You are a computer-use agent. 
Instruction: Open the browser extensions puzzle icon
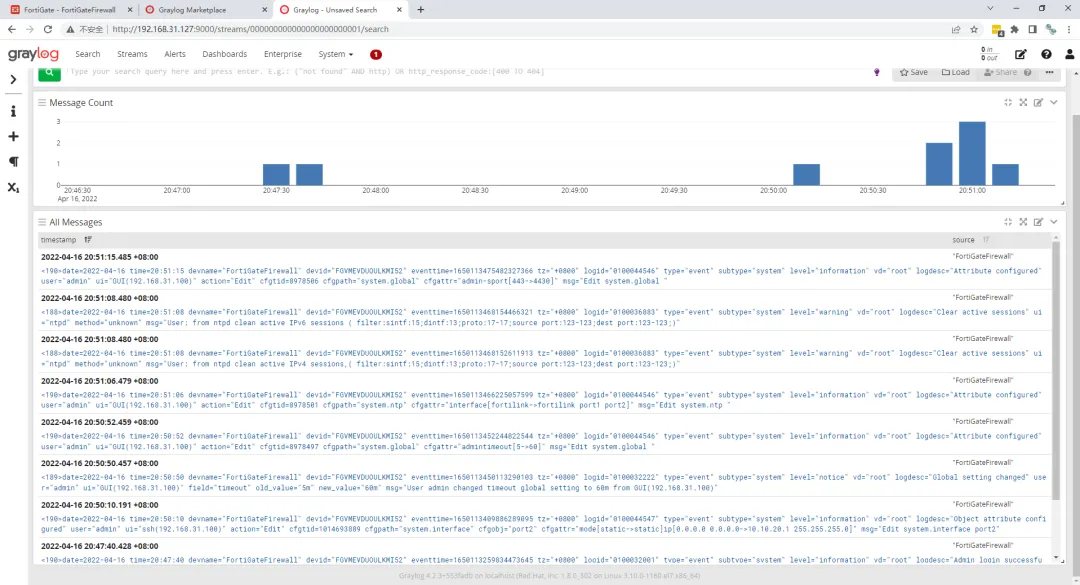pyautogui.click(x=1015, y=30)
